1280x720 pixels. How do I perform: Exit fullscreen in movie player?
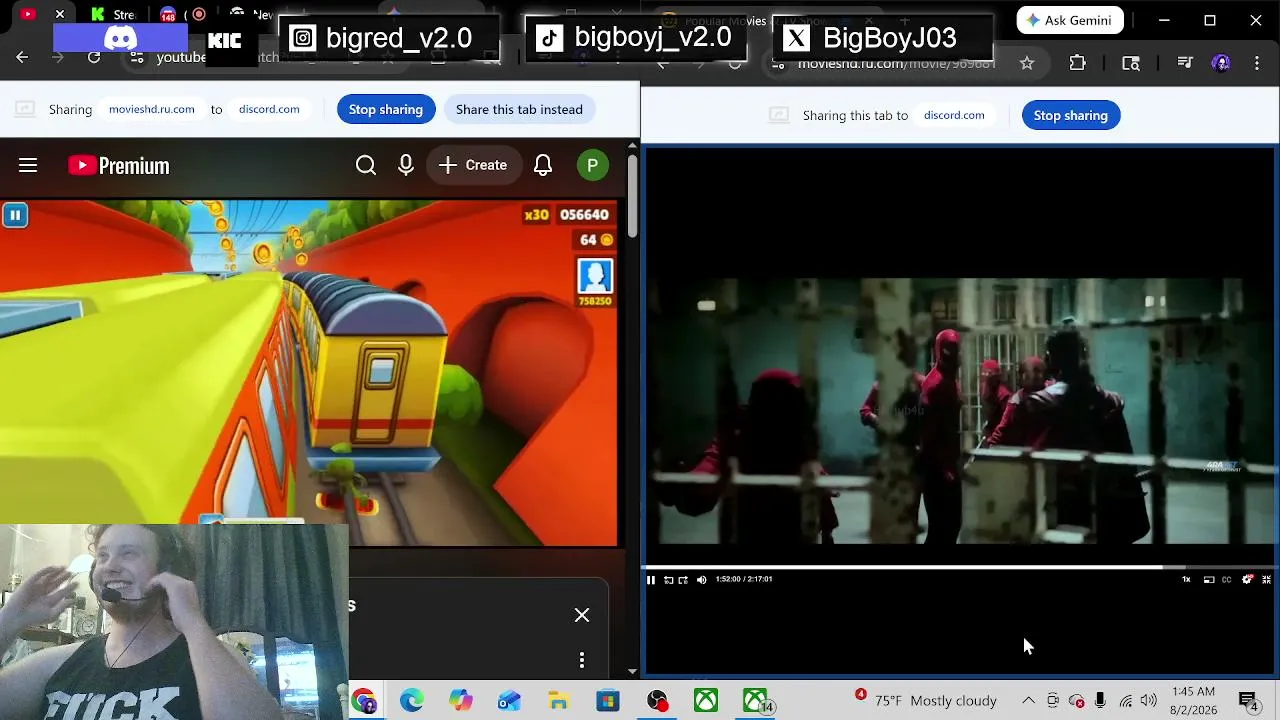[1266, 579]
